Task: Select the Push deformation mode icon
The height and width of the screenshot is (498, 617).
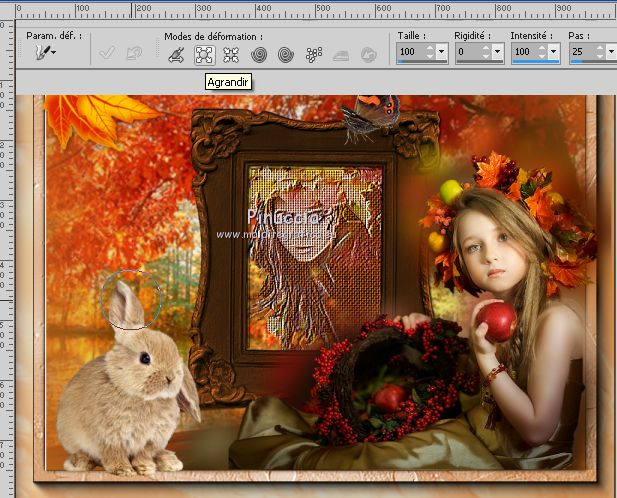Action: point(176,55)
